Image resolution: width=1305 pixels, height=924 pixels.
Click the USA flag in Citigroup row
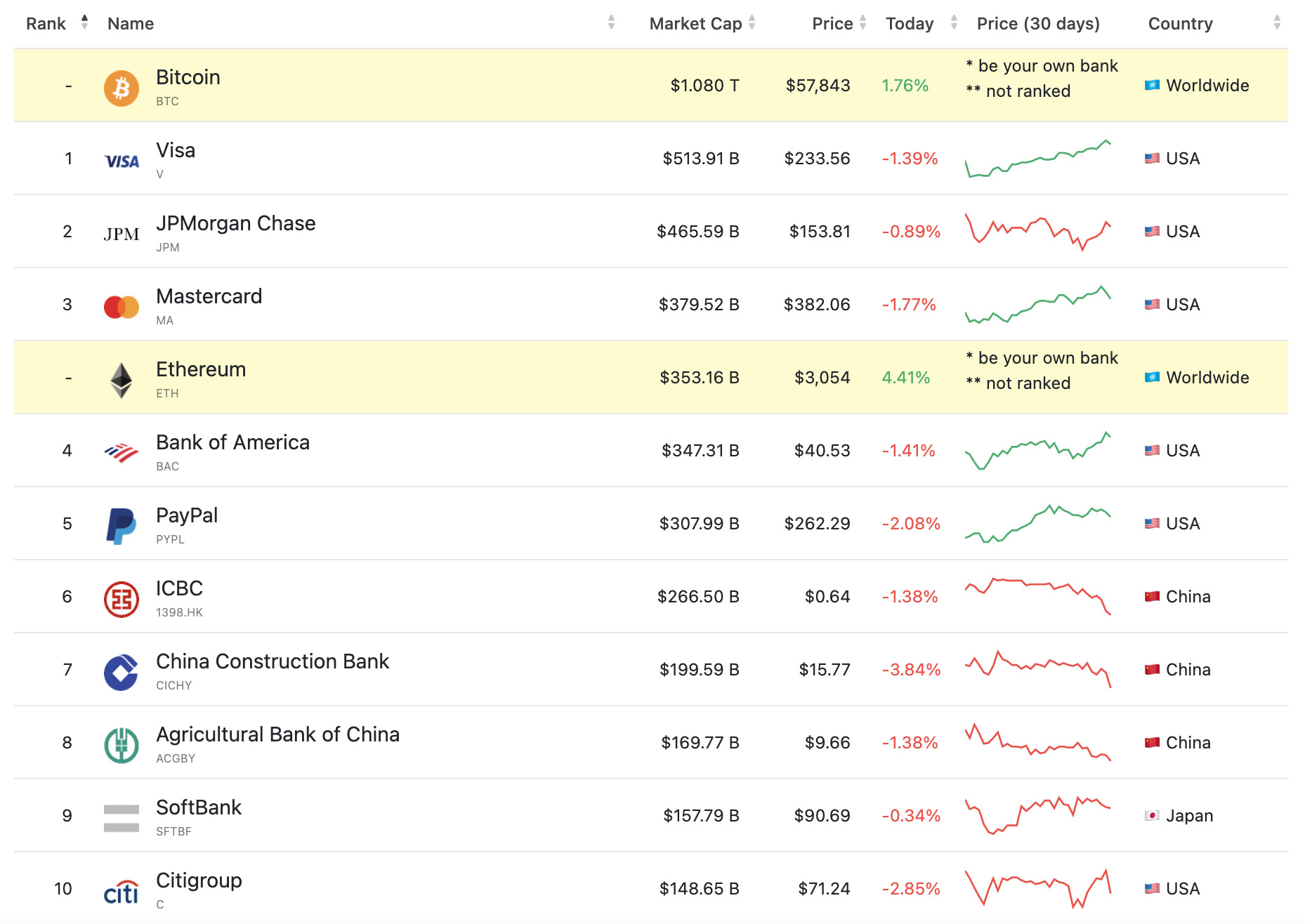point(1152,889)
